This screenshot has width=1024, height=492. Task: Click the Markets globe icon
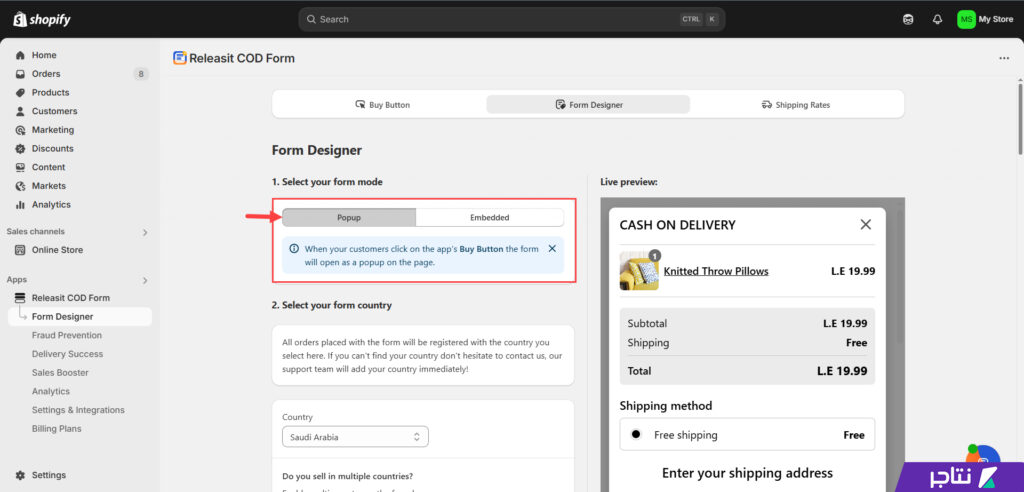point(20,186)
